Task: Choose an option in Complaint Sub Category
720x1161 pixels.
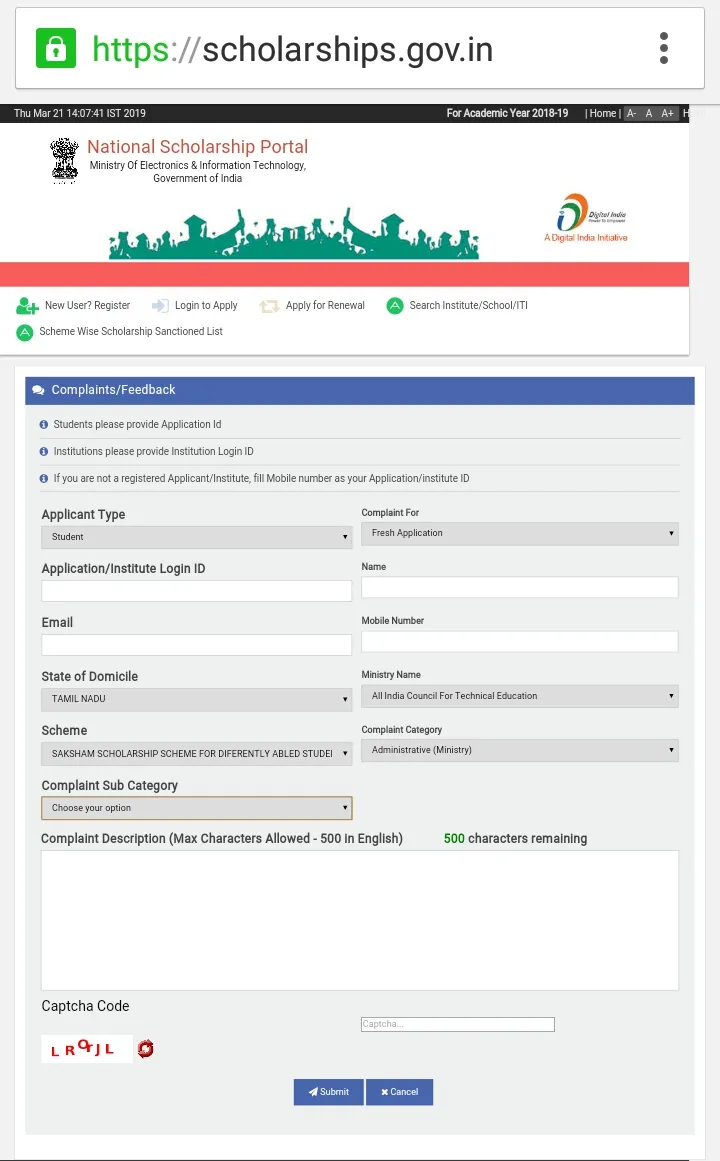Action: [196, 808]
